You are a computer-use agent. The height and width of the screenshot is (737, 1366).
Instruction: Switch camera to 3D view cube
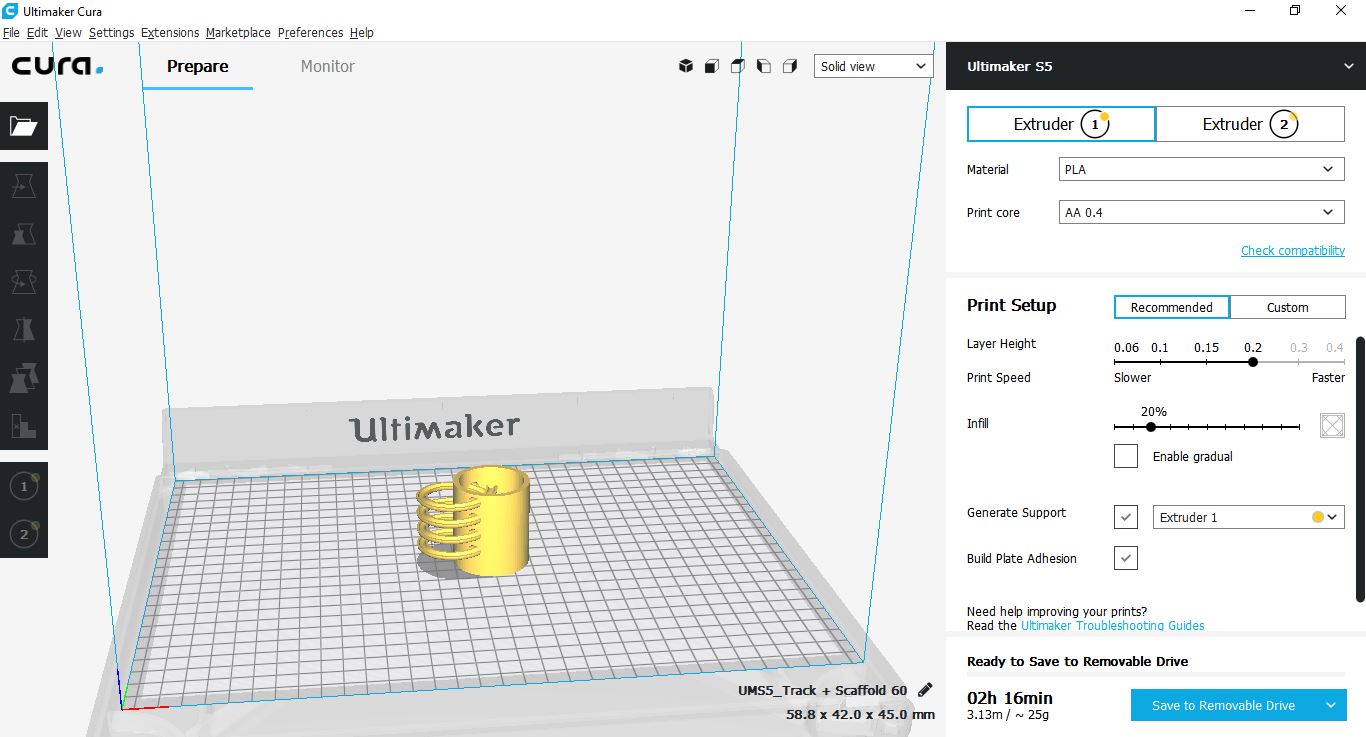click(x=686, y=66)
